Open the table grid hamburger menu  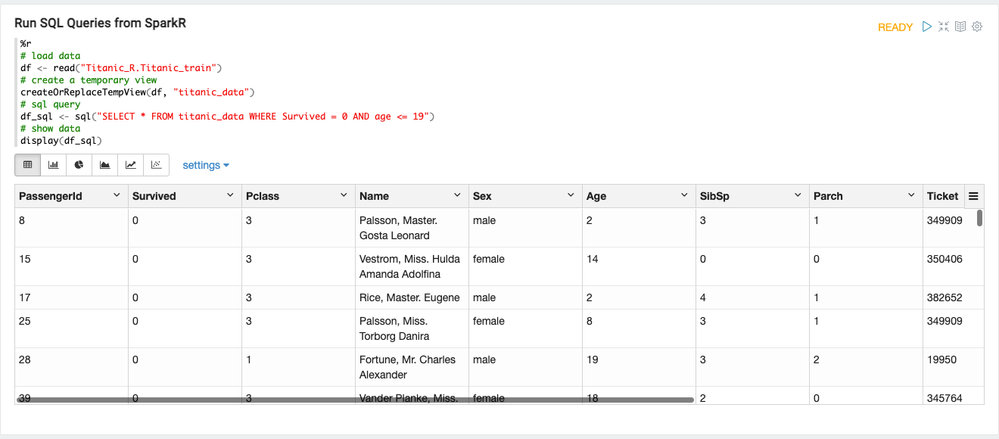coord(973,196)
